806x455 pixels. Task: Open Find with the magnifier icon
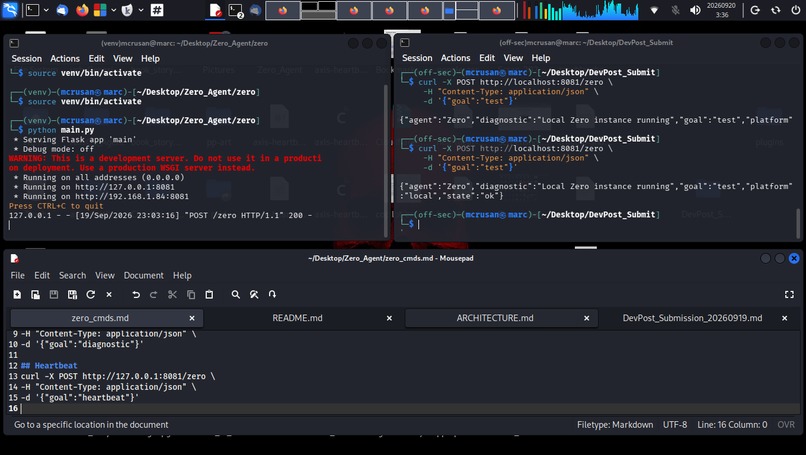(x=235, y=295)
